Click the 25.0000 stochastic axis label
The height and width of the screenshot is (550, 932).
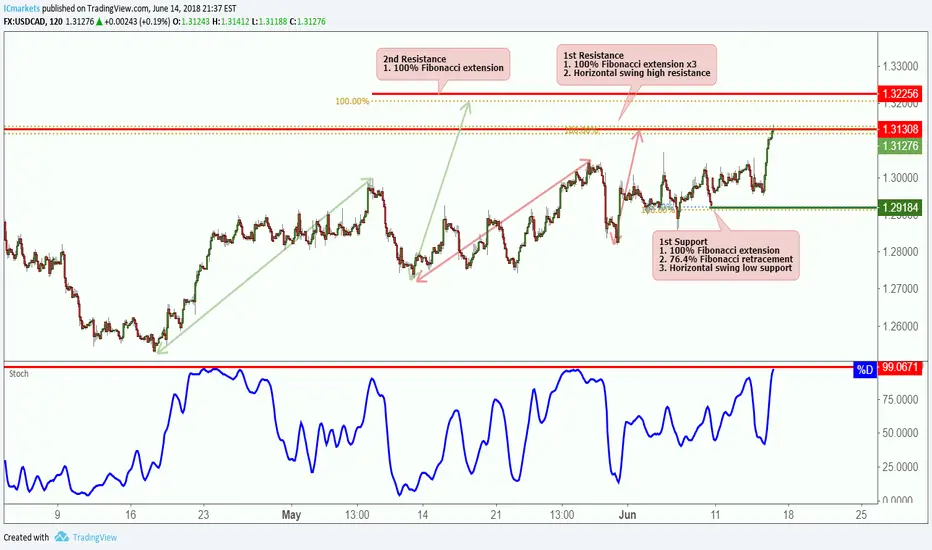pos(900,467)
